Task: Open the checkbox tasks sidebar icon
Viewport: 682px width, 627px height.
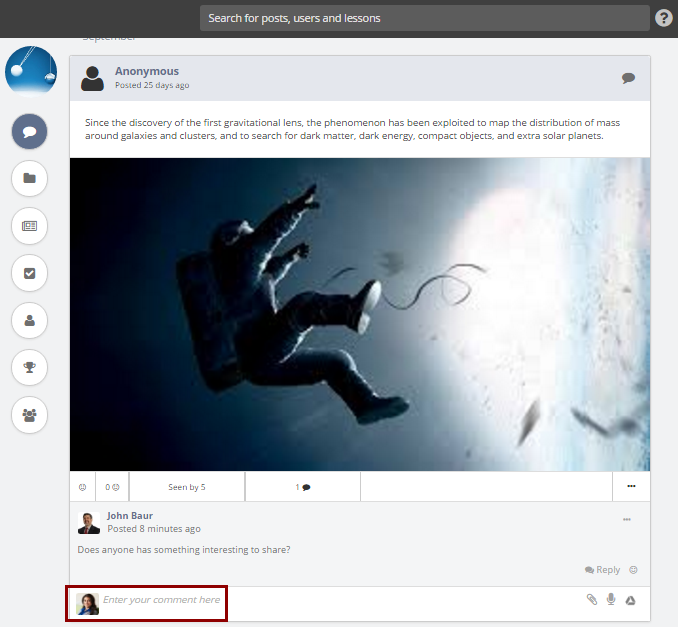Action: 29,273
